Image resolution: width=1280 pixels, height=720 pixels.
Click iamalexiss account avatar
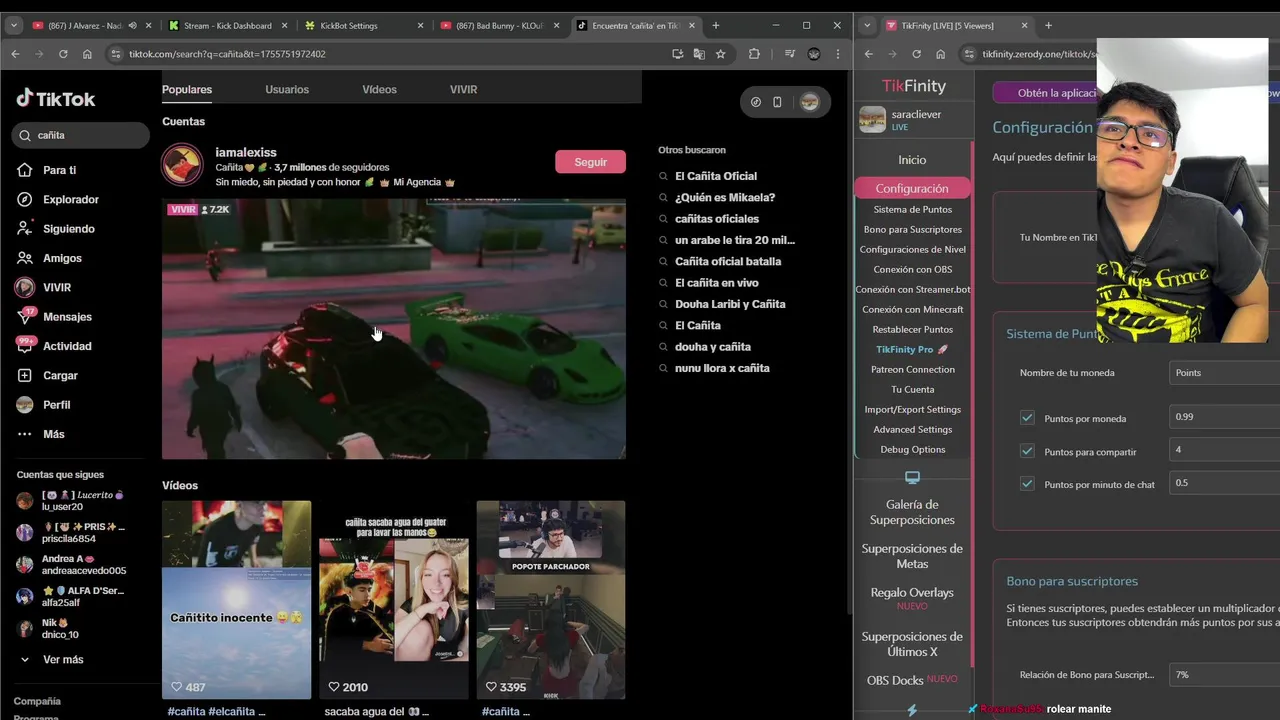[x=182, y=165]
